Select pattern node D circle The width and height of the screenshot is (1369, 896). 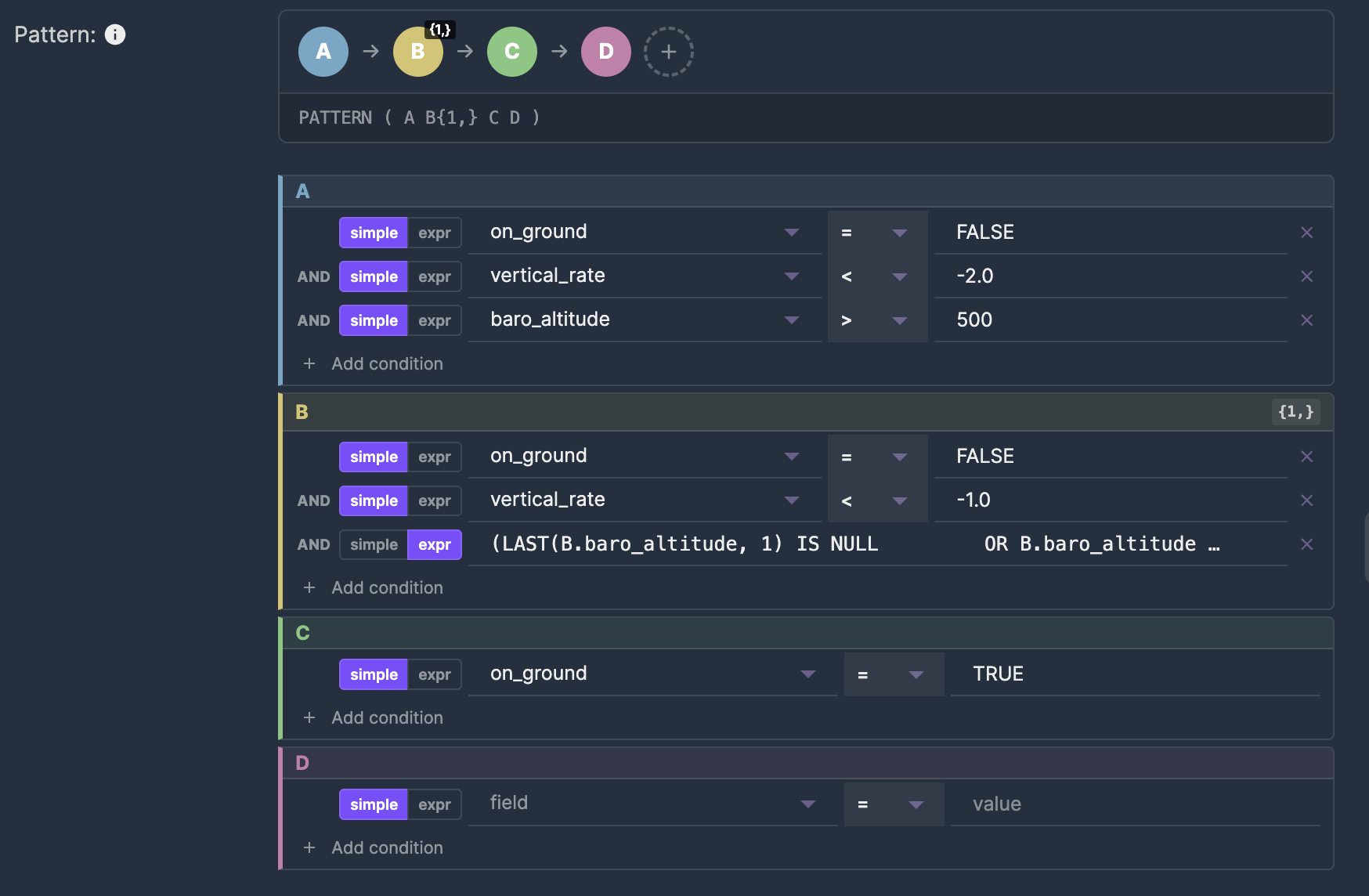(x=606, y=52)
